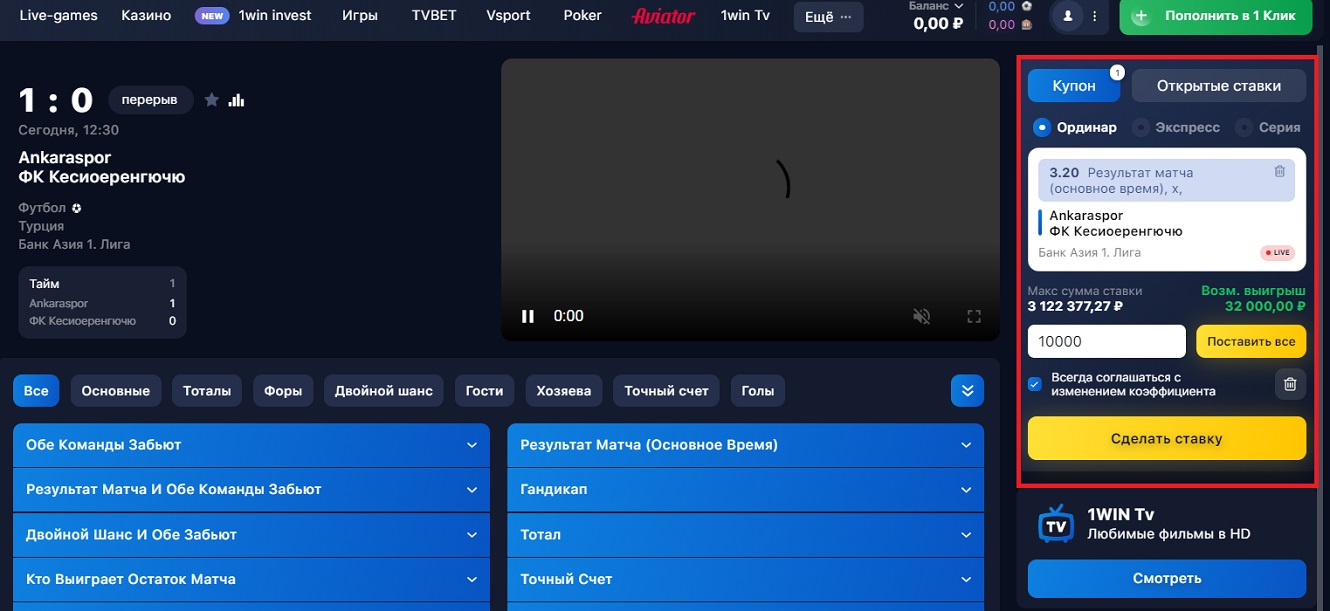The height and width of the screenshot is (611, 1330).
Task: Click the red LIVE badge in the coupon
Action: pos(1278,253)
